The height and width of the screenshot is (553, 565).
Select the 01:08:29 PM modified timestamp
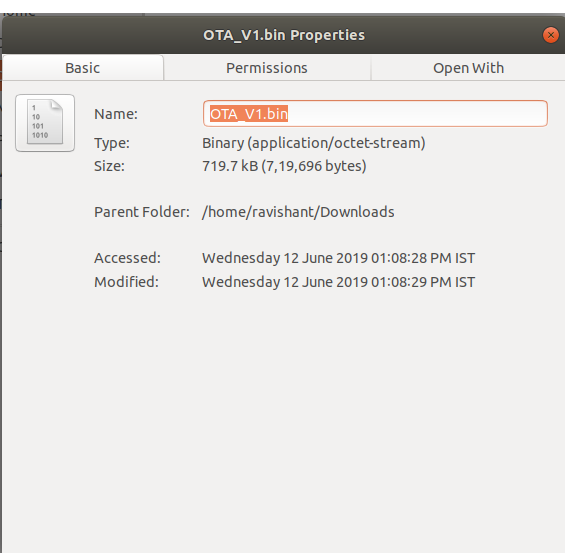[x=411, y=282]
